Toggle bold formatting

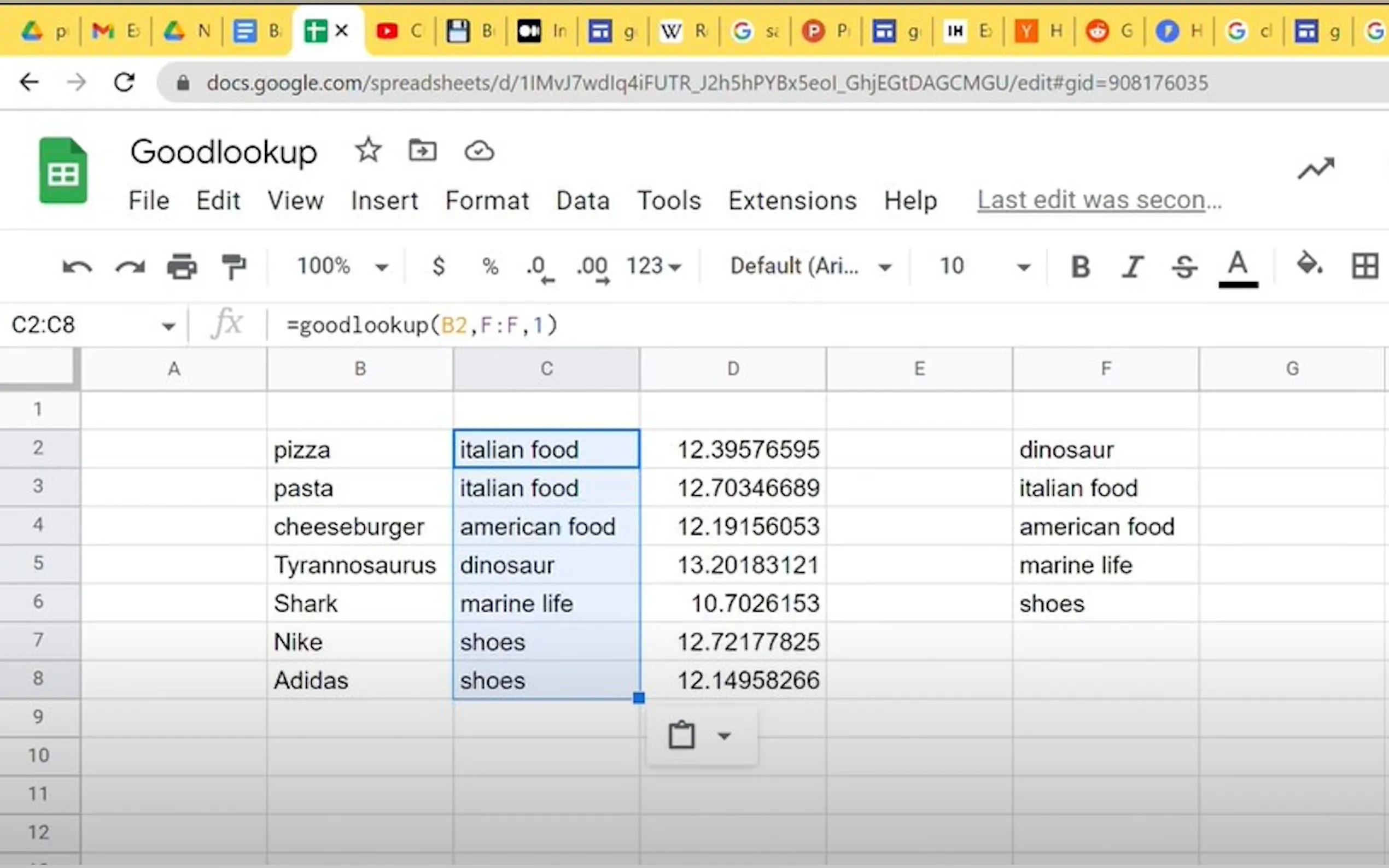1080,266
